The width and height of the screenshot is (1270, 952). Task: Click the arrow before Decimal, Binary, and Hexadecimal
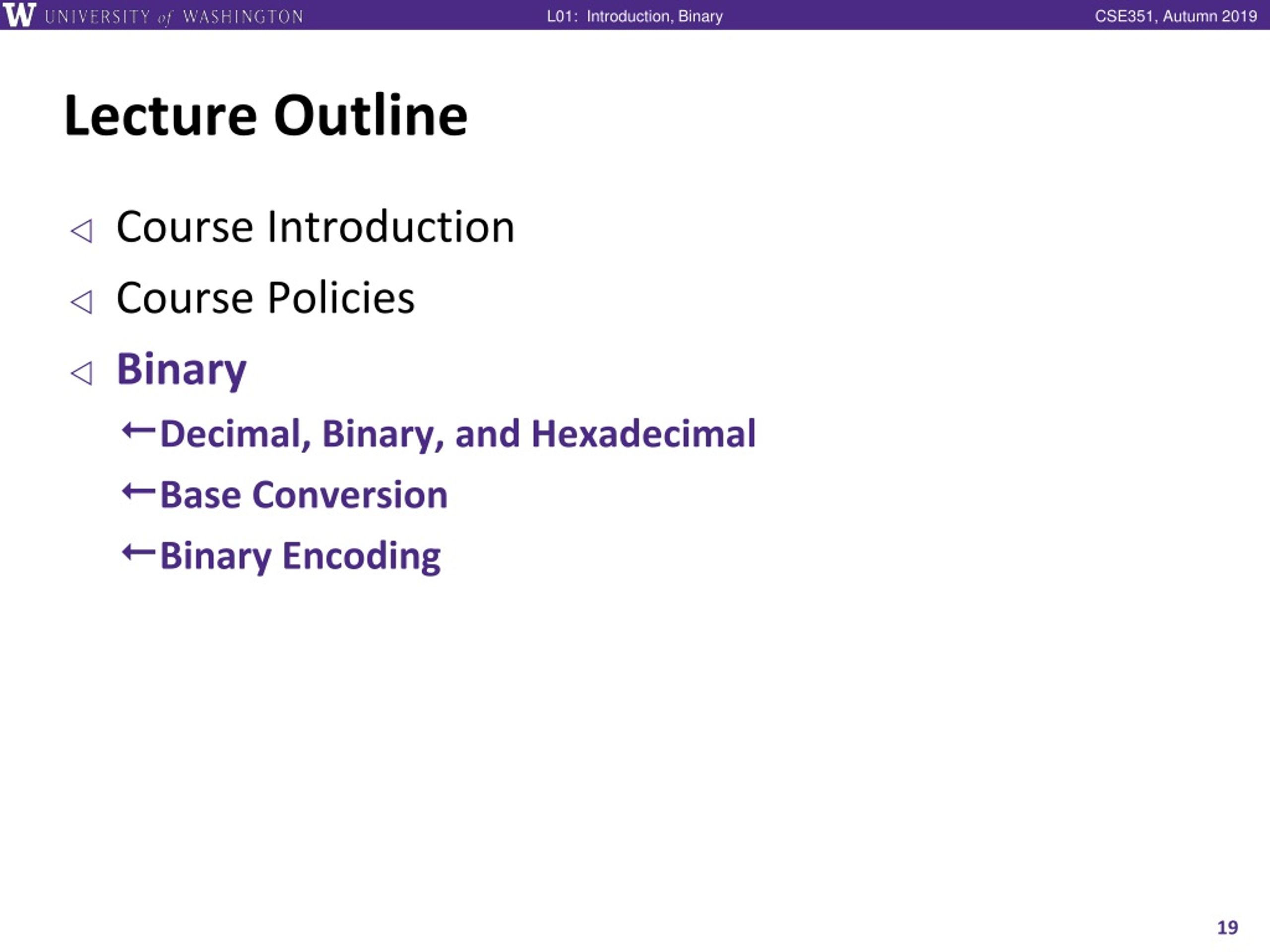[x=138, y=430]
